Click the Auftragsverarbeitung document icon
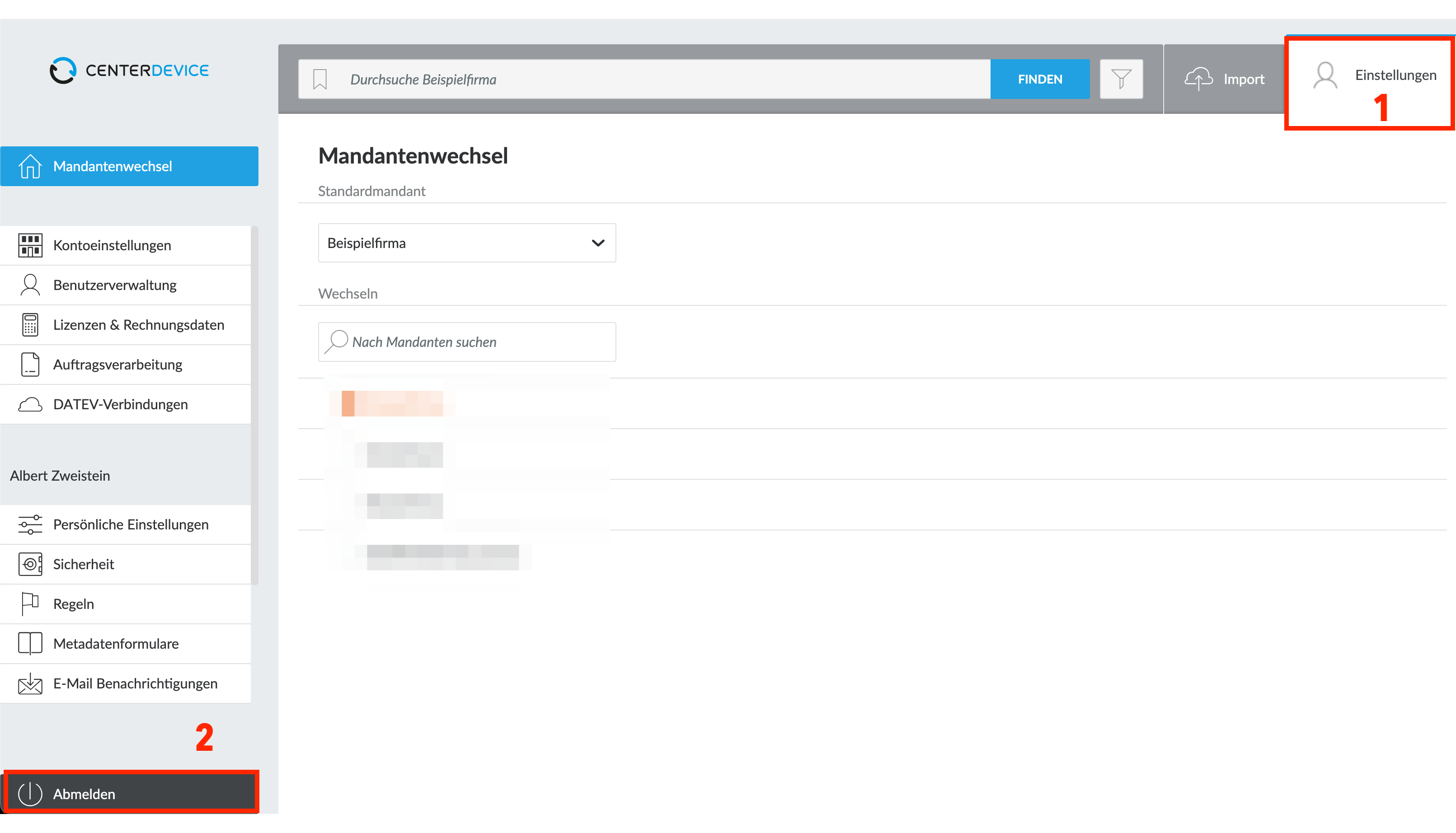This screenshot has height=833, width=1456. pos(30,365)
